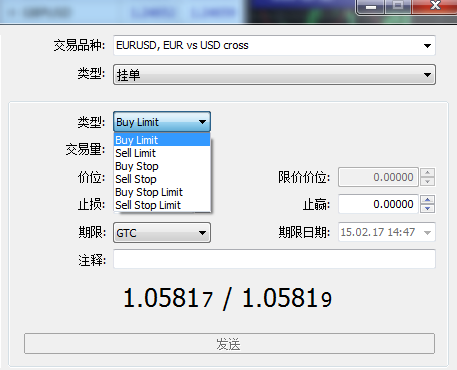Open the GTC expiration dropdown
The width and height of the screenshot is (457, 370).
[162, 233]
